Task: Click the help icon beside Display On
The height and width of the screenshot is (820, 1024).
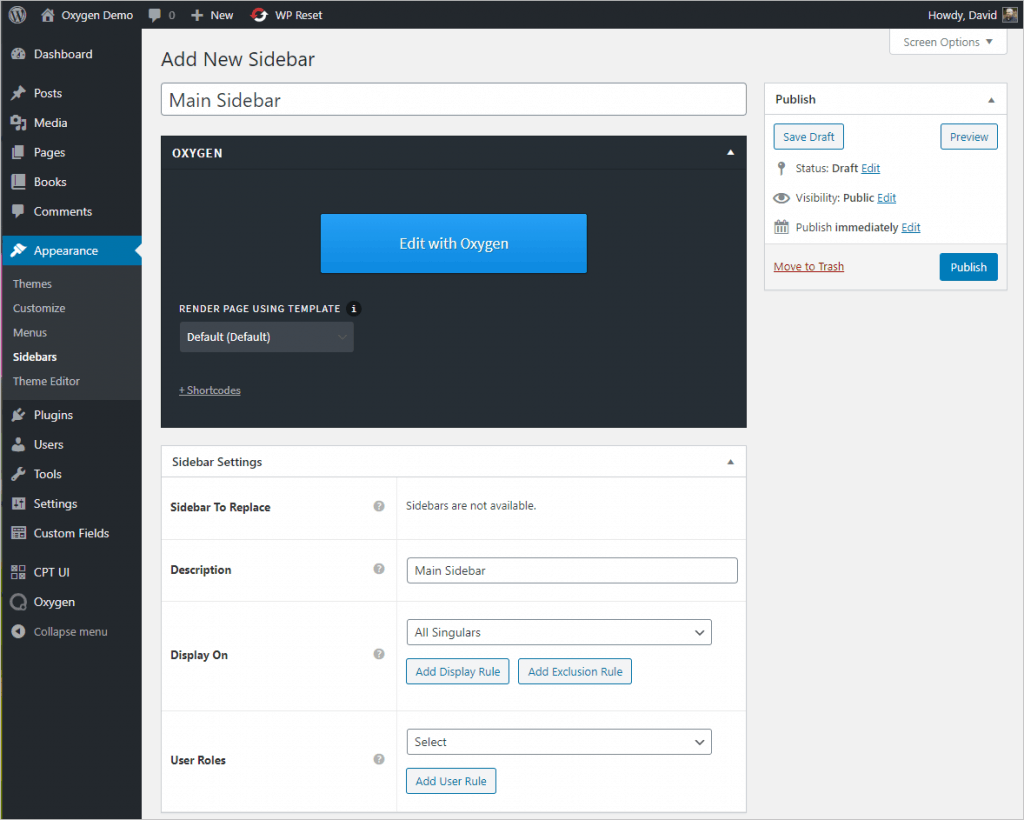Action: coord(379,655)
